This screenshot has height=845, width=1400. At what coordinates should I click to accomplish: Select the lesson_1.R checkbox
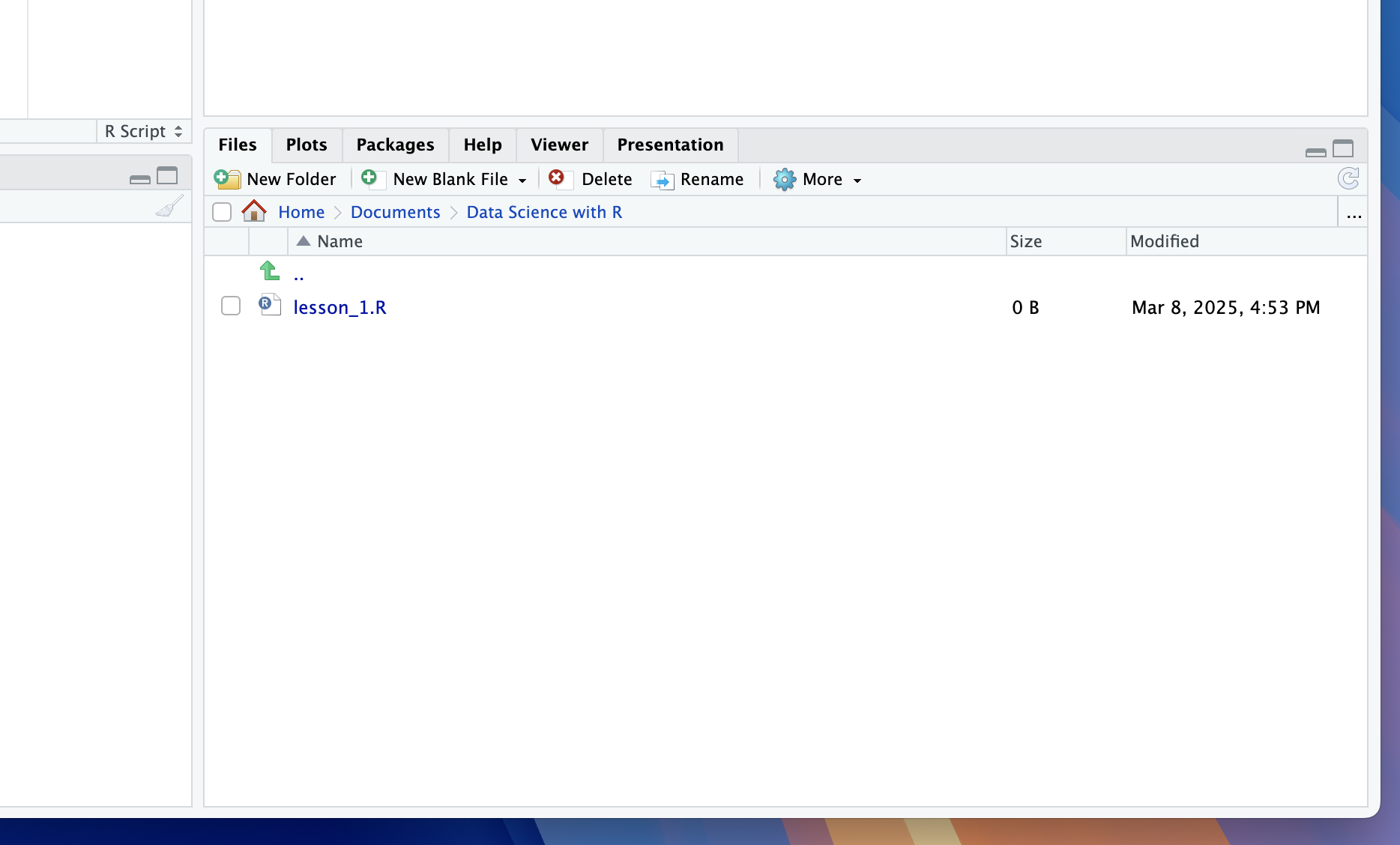click(231, 306)
